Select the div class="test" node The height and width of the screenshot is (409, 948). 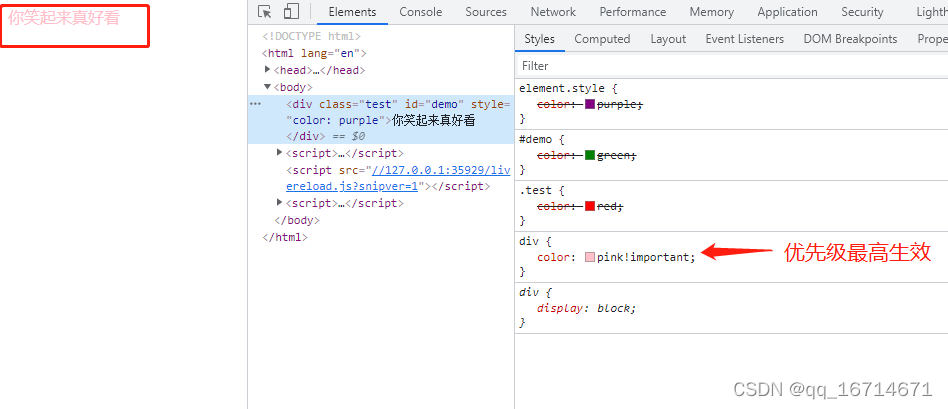point(380,120)
